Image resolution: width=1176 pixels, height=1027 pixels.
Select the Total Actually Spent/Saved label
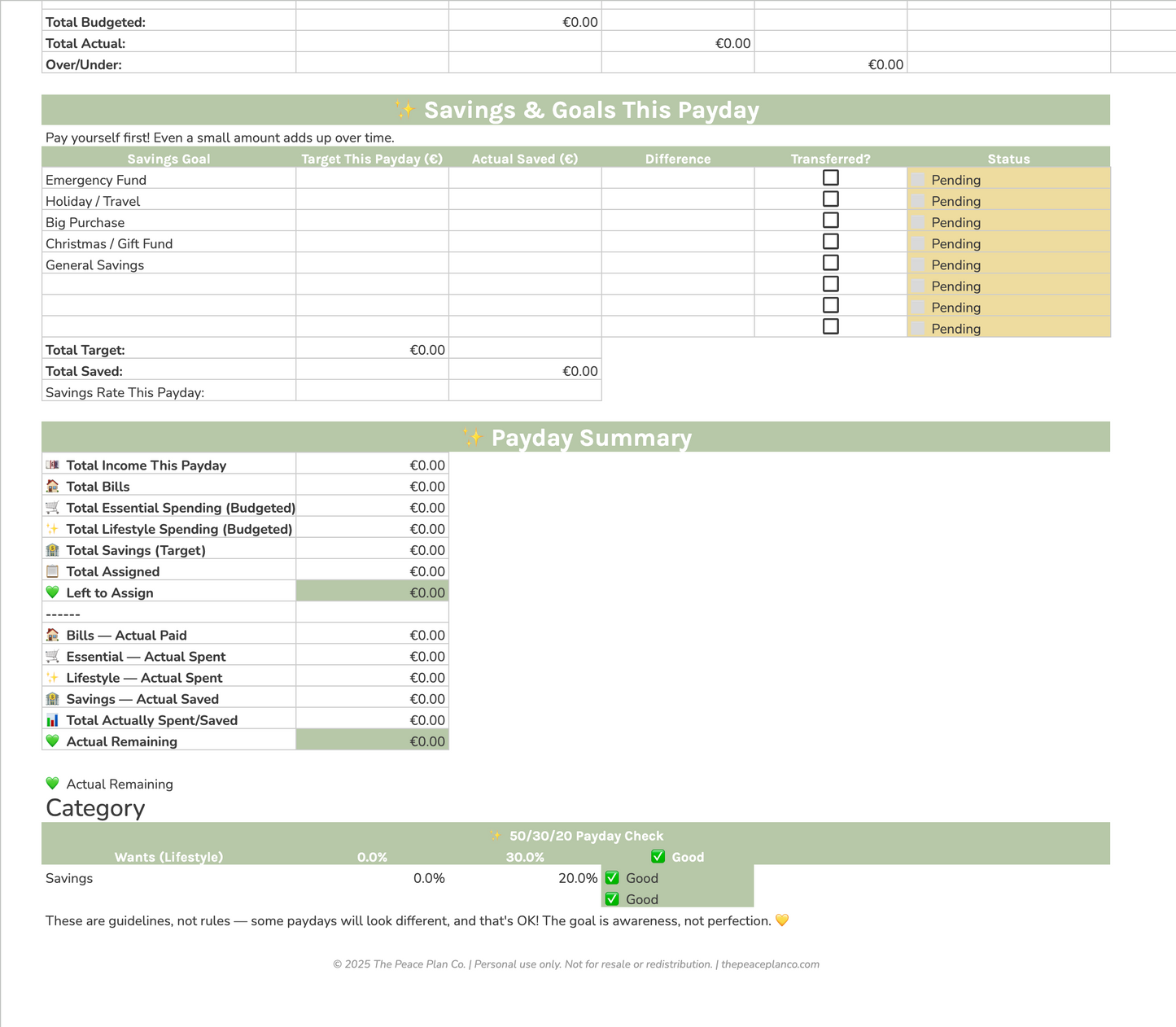[152, 719]
